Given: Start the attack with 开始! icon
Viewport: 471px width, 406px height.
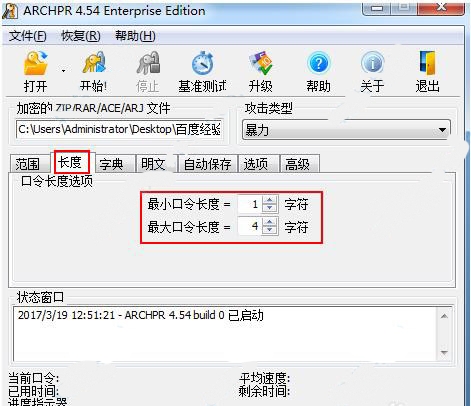Looking at the screenshot, I should (x=94, y=63).
